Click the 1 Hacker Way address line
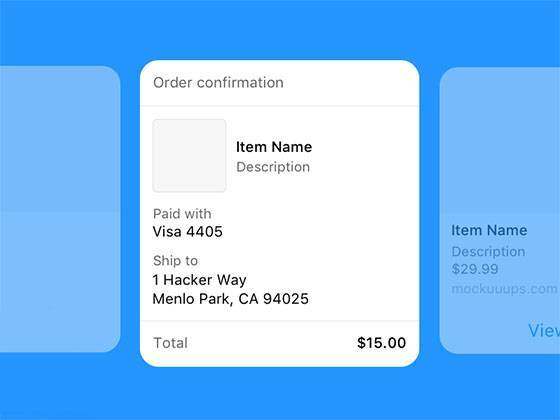This screenshot has height=420, width=560. pyautogui.click(x=199, y=280)
